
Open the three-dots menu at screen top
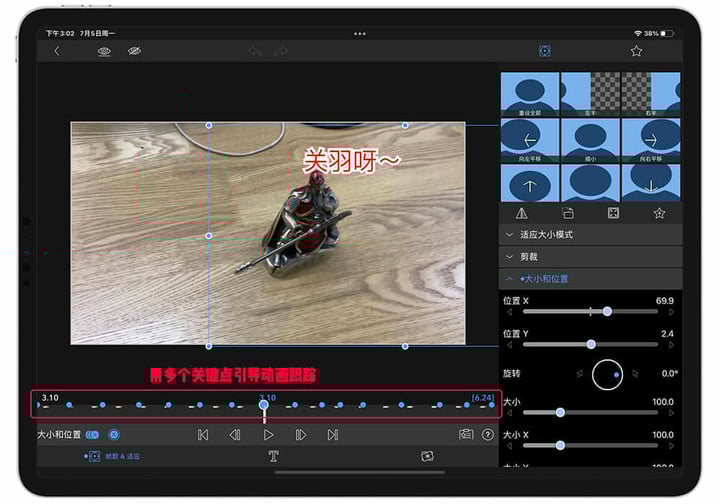(360, 34)
